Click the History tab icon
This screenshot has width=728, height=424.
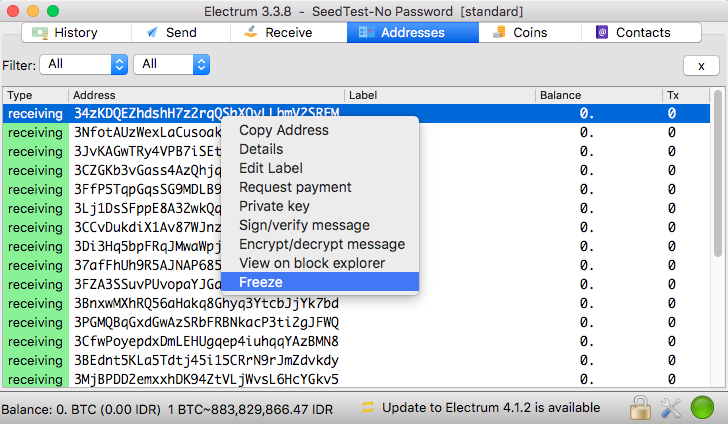click(x=40, y=33)
